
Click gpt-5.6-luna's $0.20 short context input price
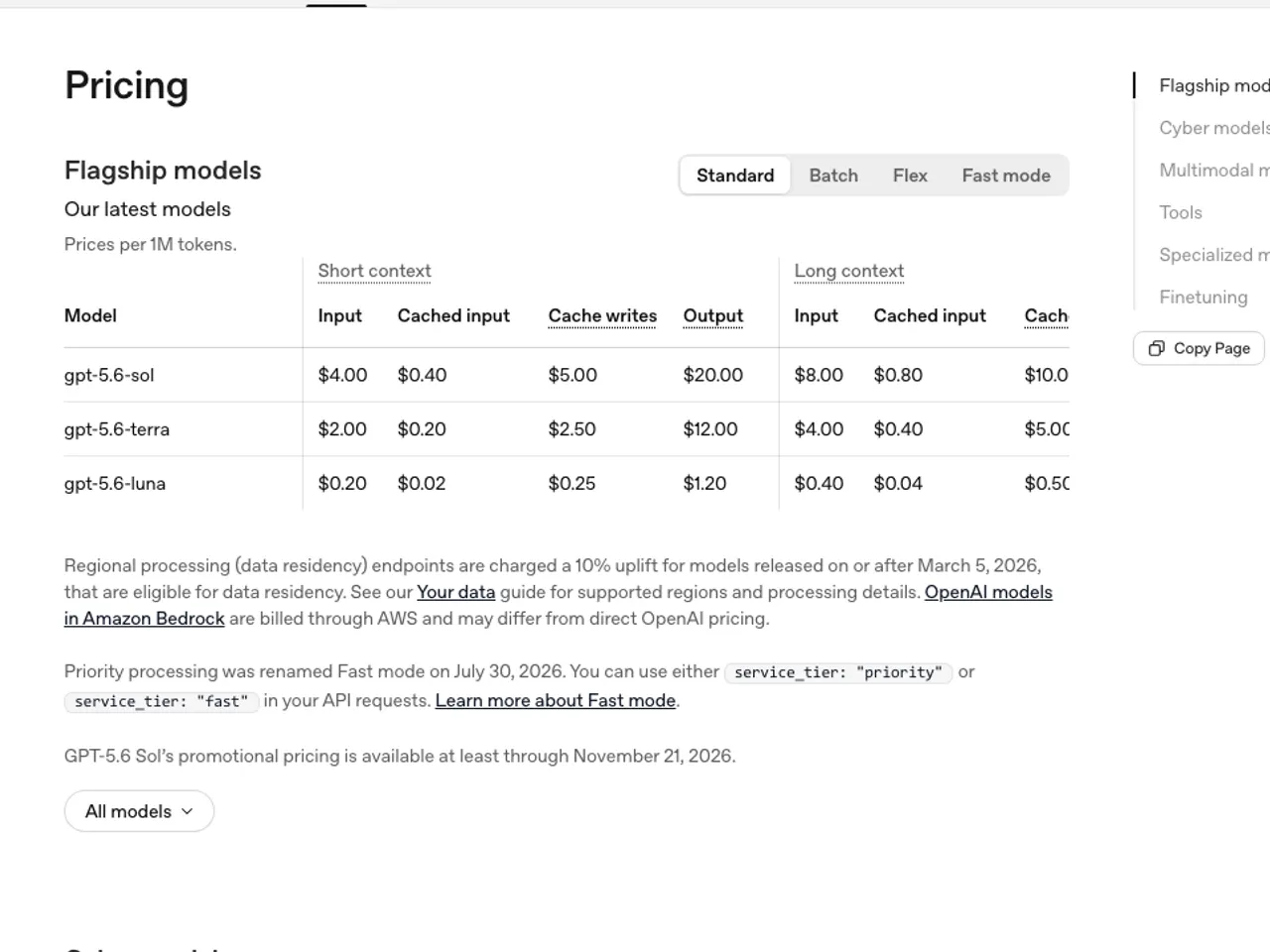coord(342,484)
